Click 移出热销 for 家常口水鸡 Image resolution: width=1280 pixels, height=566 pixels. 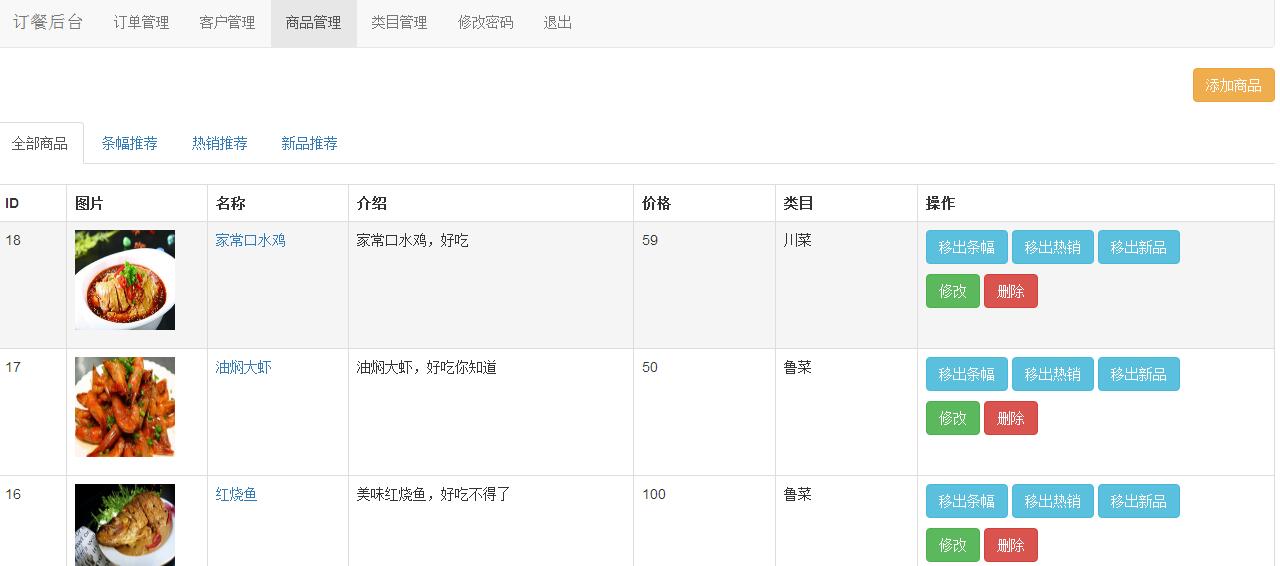click(1052, 247)
